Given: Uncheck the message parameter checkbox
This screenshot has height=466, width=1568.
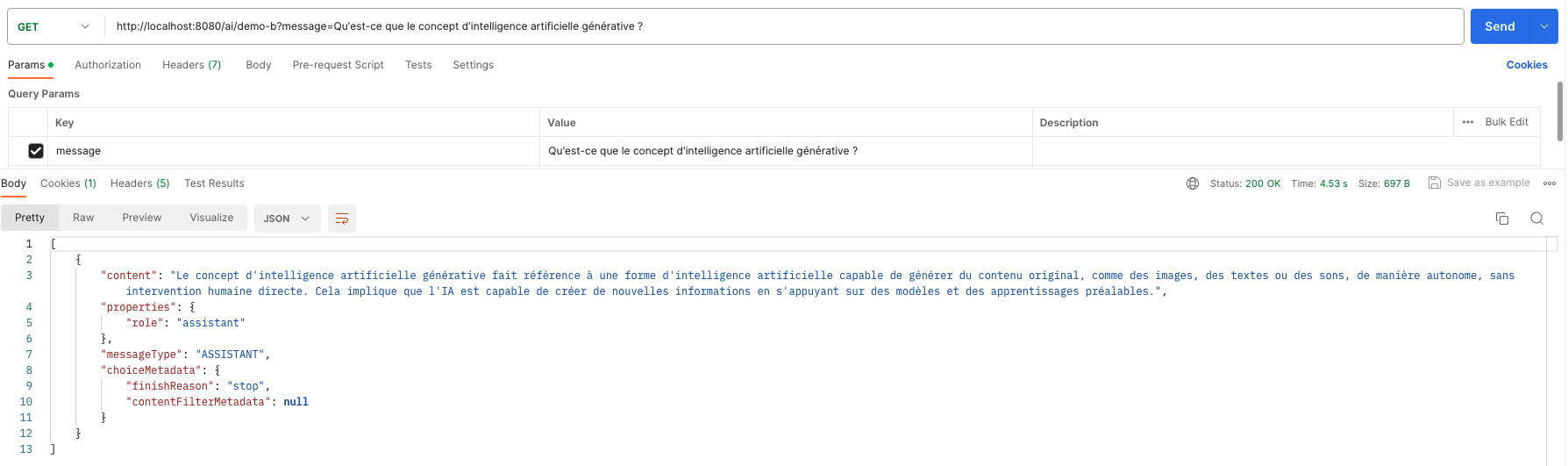Looking at the screenshot, I should point(36,151).
